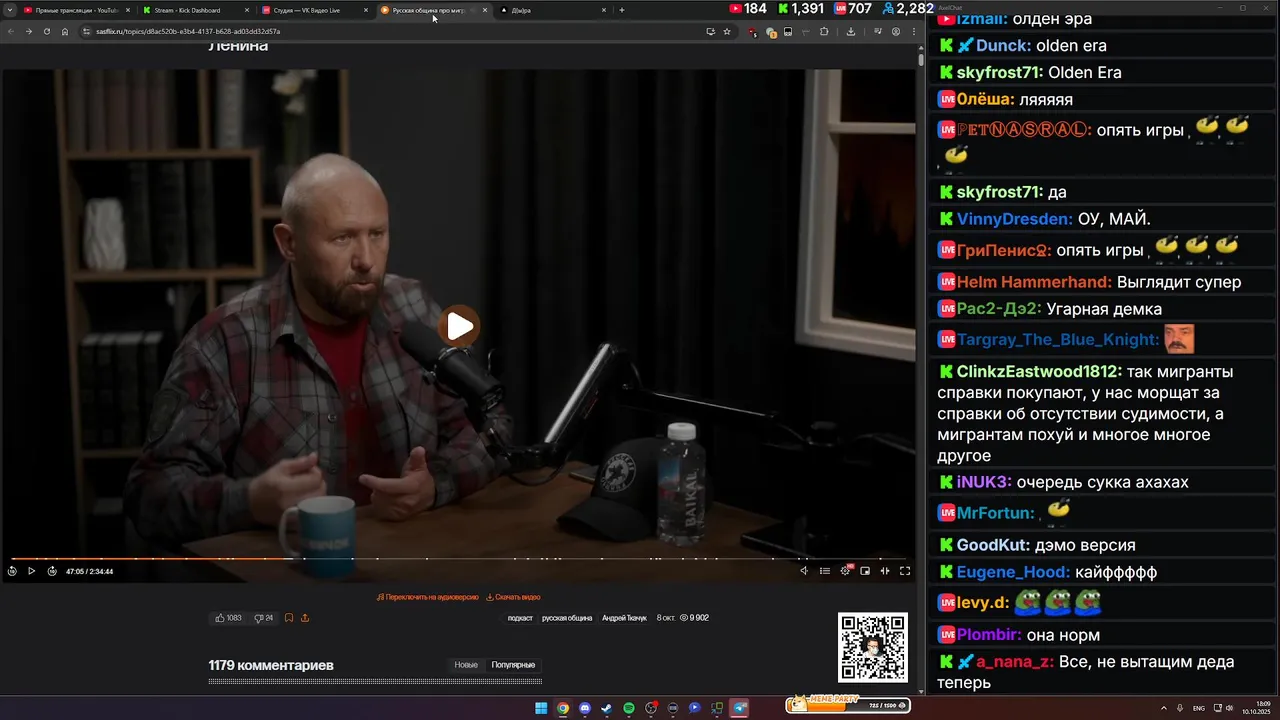Switch to audio version link
This screenshot has width=1280, height=720.
click(x=428, y=597)
